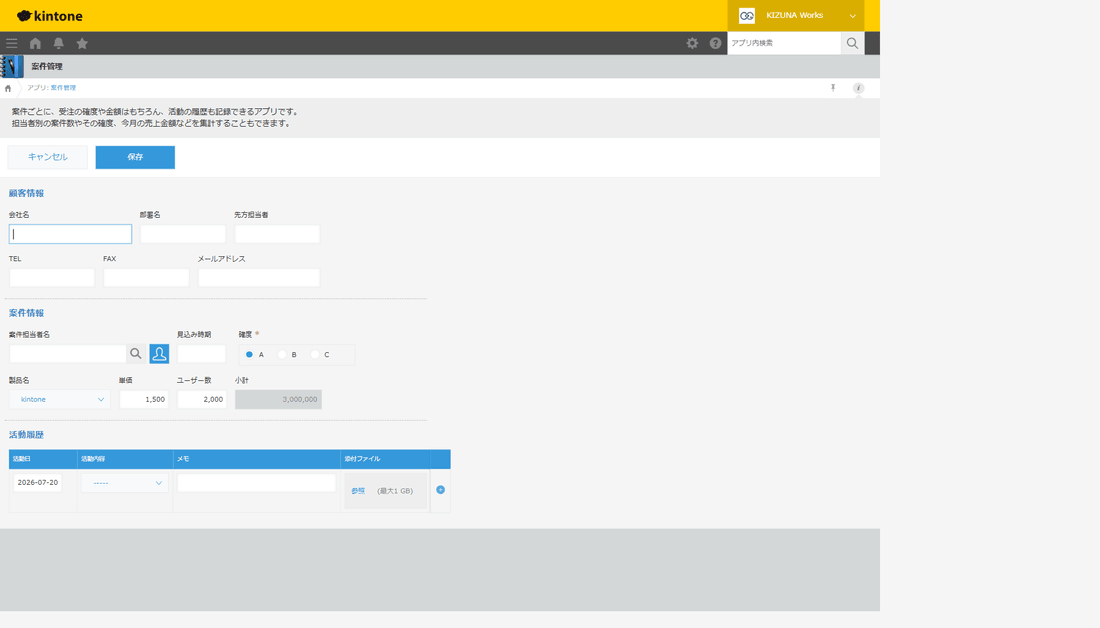Click the 活動日 date field 2026-07-20
The height and width of the screenshot is (628, 1100).
click(x=37, y=483)
